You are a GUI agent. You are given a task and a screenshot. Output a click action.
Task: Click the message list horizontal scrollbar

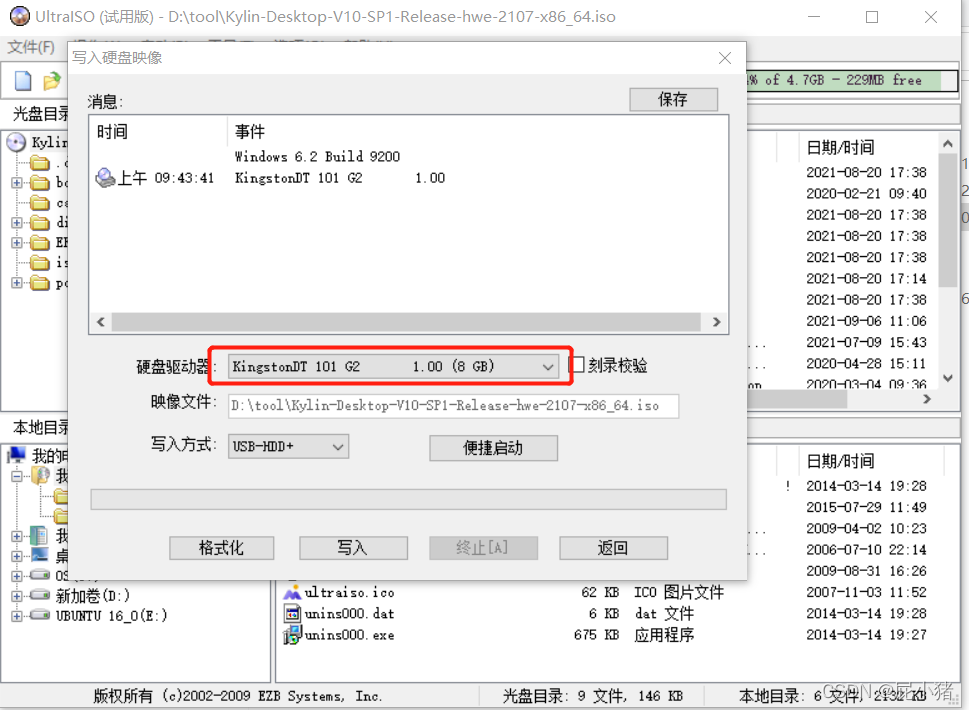pyautogui.click(x=406, y=322)
